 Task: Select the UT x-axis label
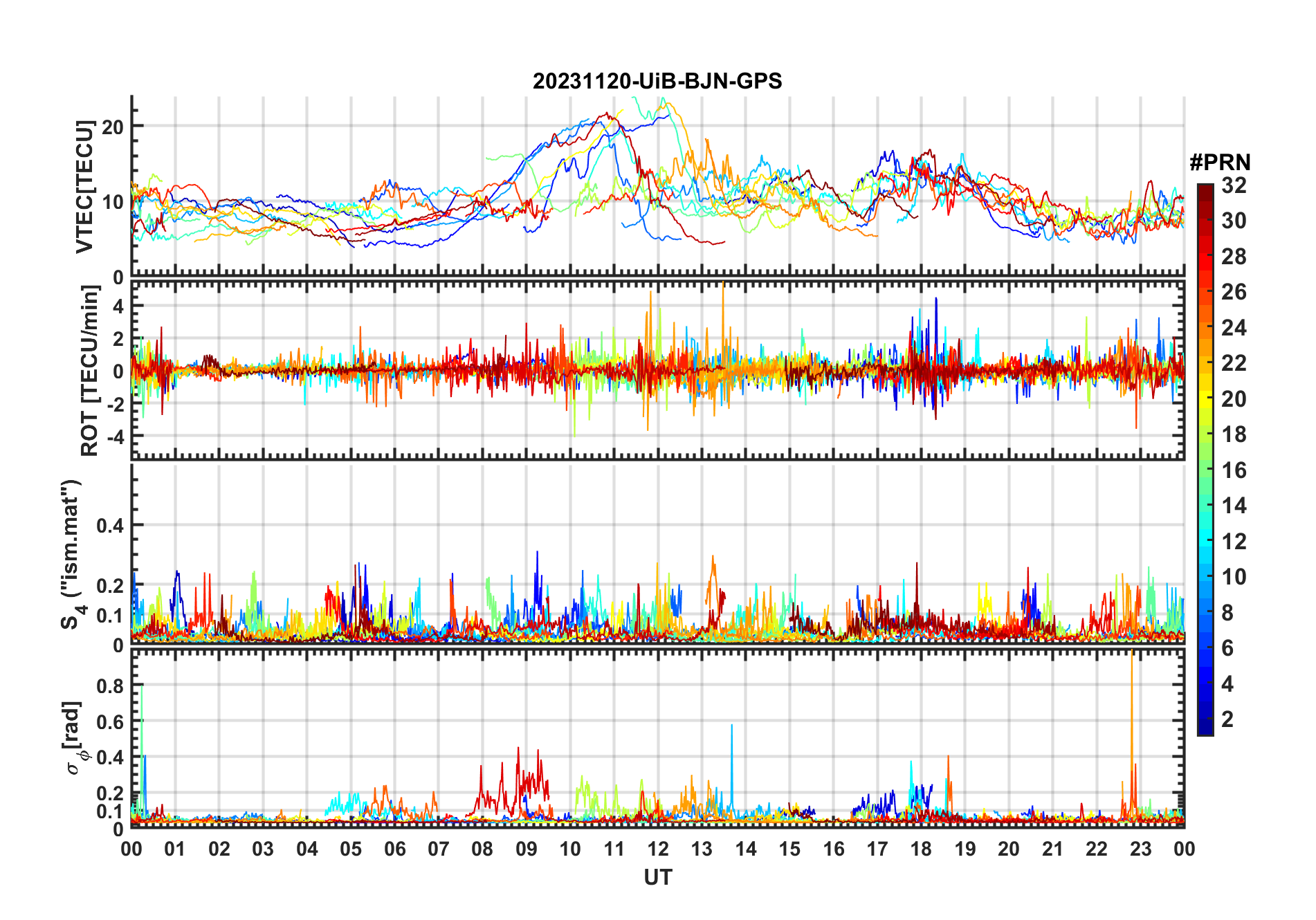(658, 877)
